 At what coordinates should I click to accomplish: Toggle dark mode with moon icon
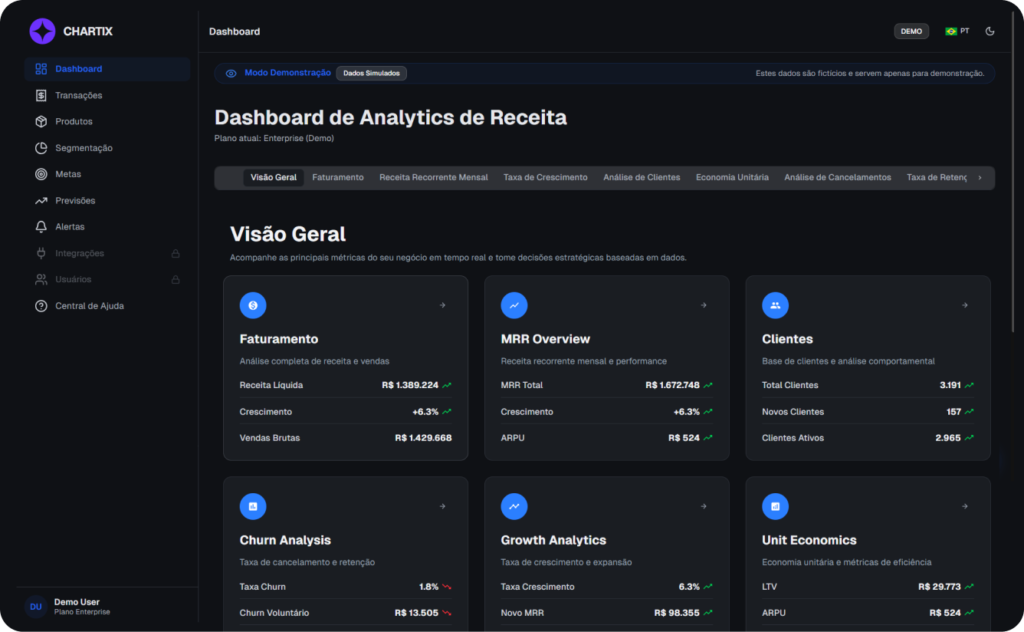(x=990, y=31)
